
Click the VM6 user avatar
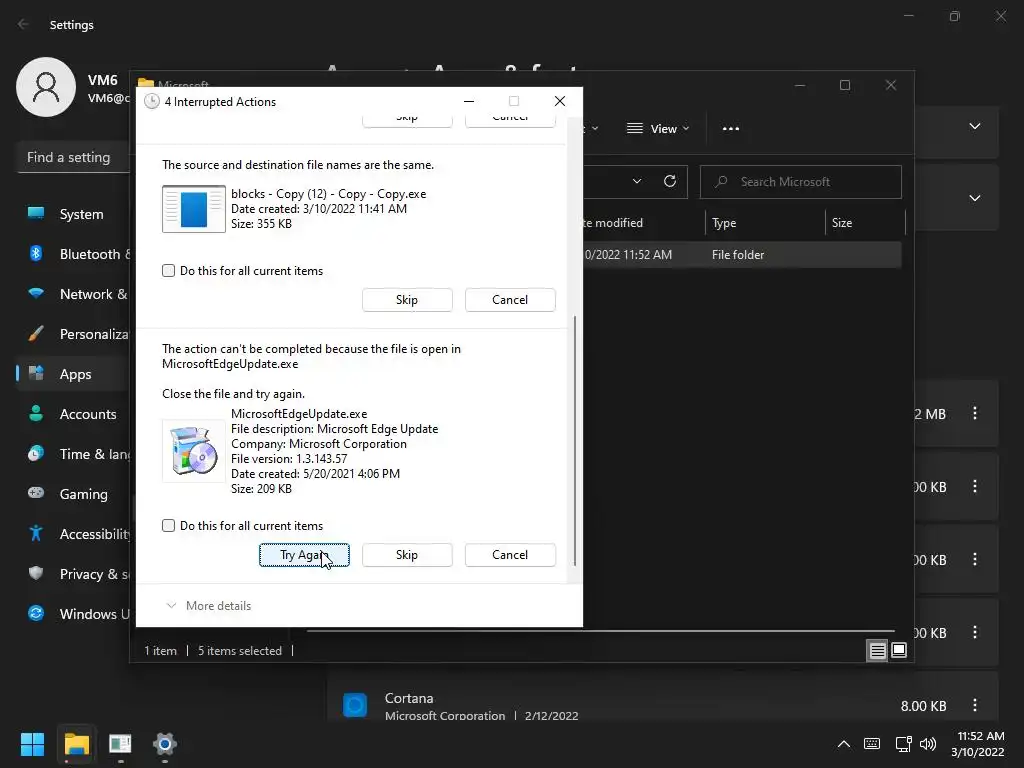coord(46,87)
